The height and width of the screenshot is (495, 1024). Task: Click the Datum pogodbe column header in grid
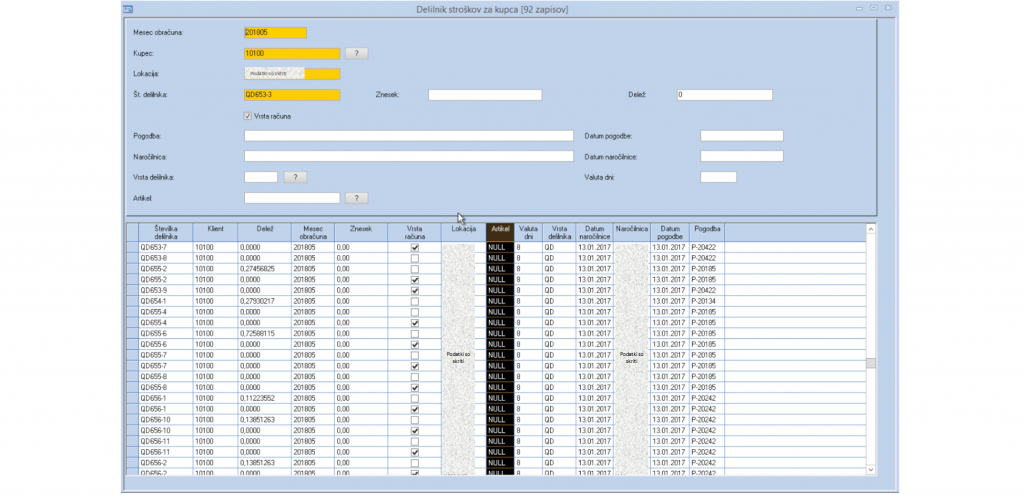(x=670, y=232)
